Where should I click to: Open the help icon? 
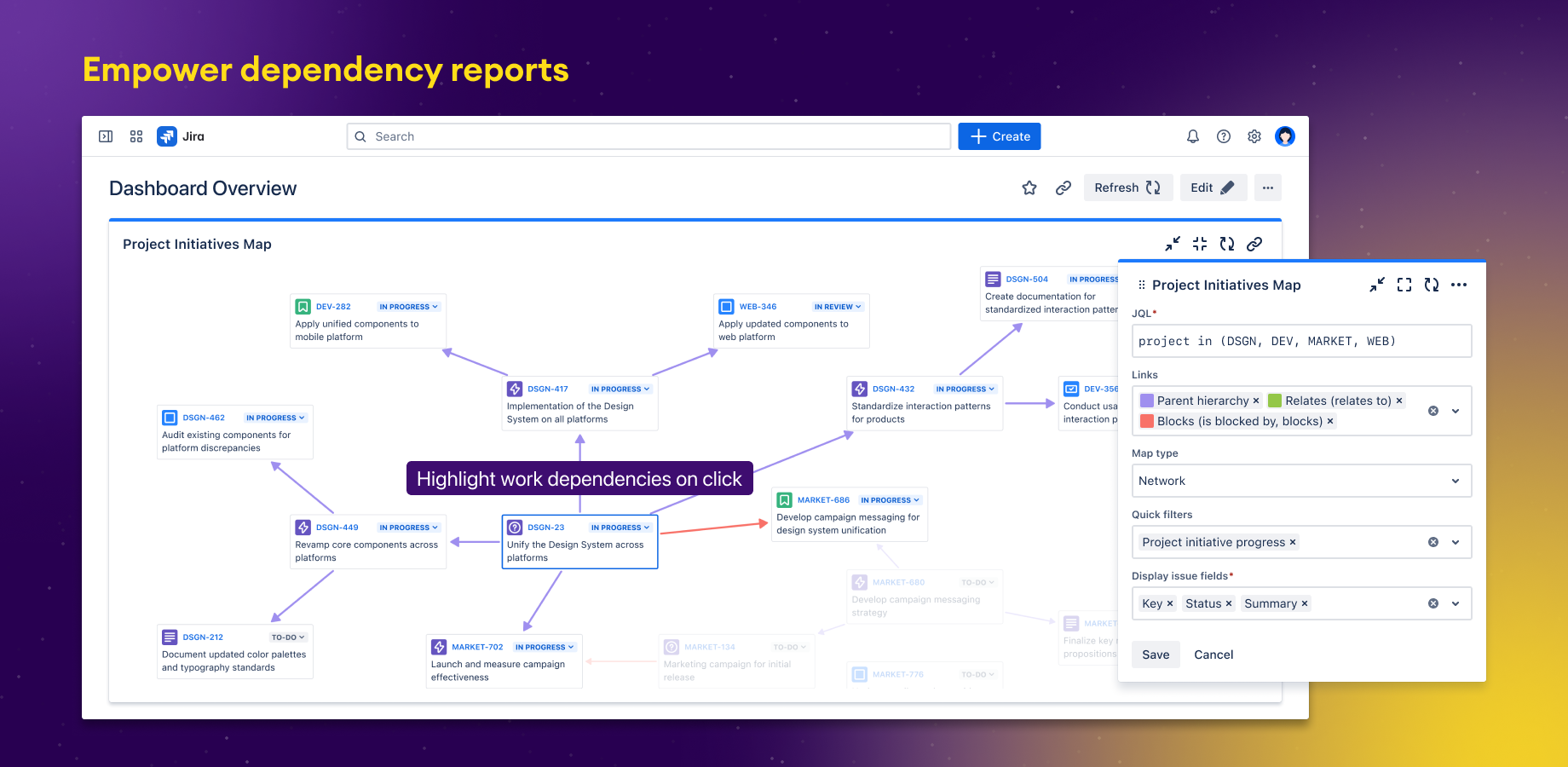point(1224,136)
